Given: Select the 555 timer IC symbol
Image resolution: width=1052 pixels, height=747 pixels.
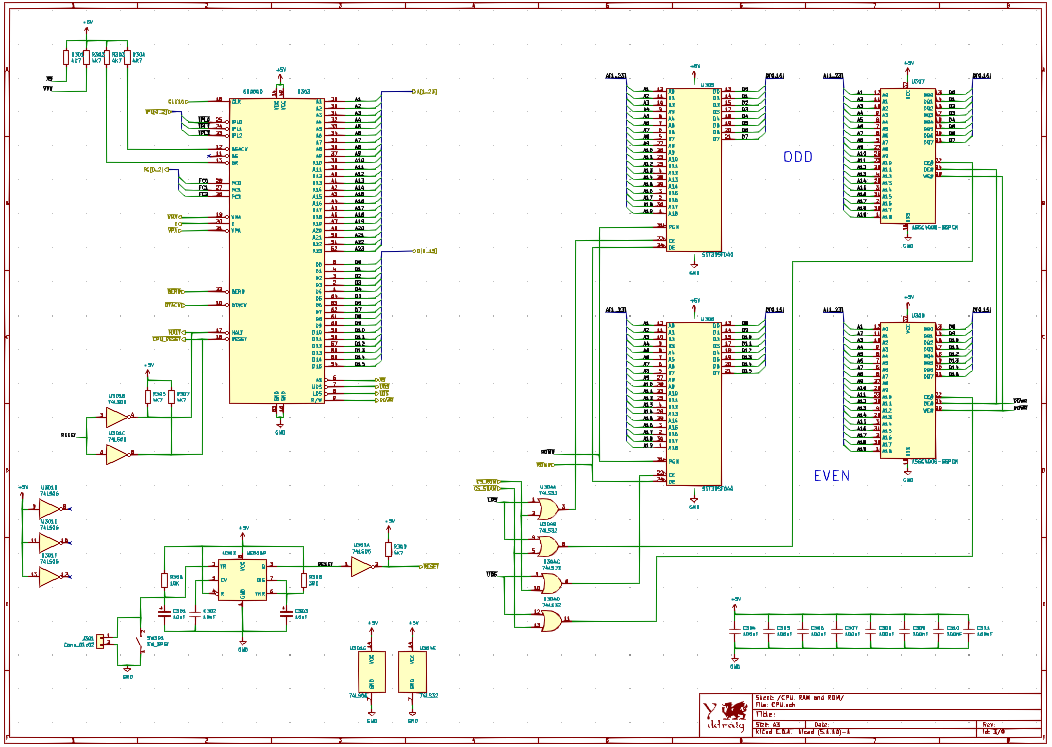Looking at the screenshot, I should 243,579.
